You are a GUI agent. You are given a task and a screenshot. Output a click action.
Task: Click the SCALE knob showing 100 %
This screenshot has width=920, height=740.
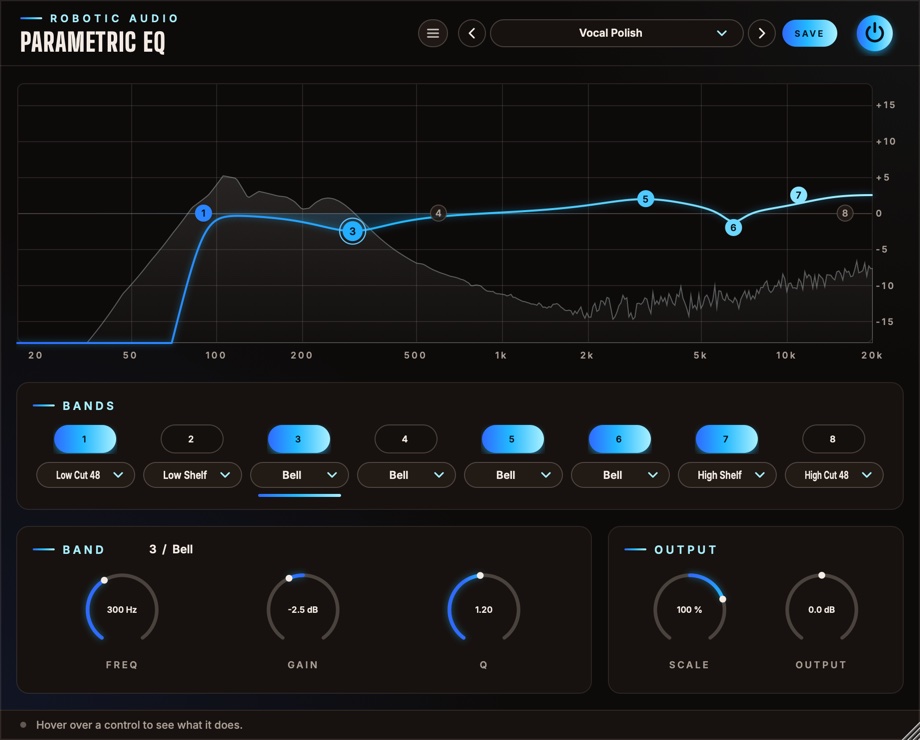coord(689,609)
